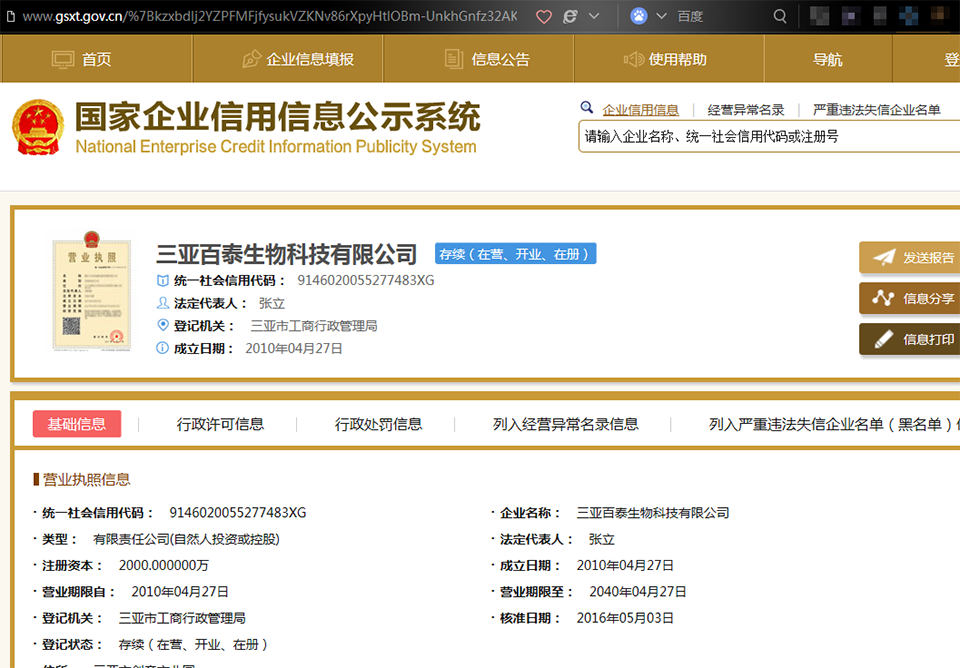Screen dimensions: 960x668
Task: Select the 严重违法失信企业名单 search category
Action: click(x=877, y=110)
